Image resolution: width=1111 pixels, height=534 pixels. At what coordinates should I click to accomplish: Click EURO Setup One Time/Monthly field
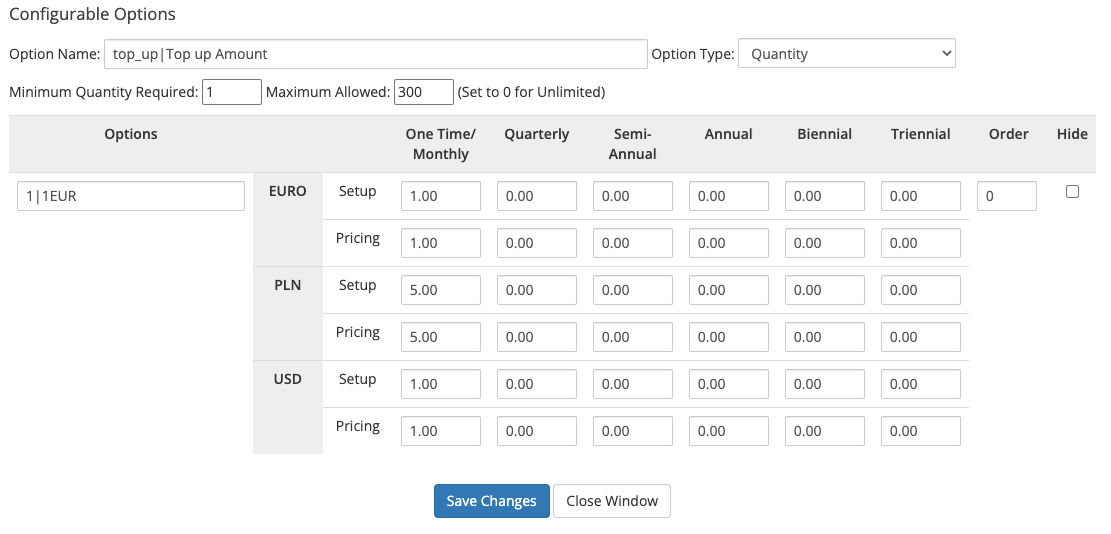[440, 196]
